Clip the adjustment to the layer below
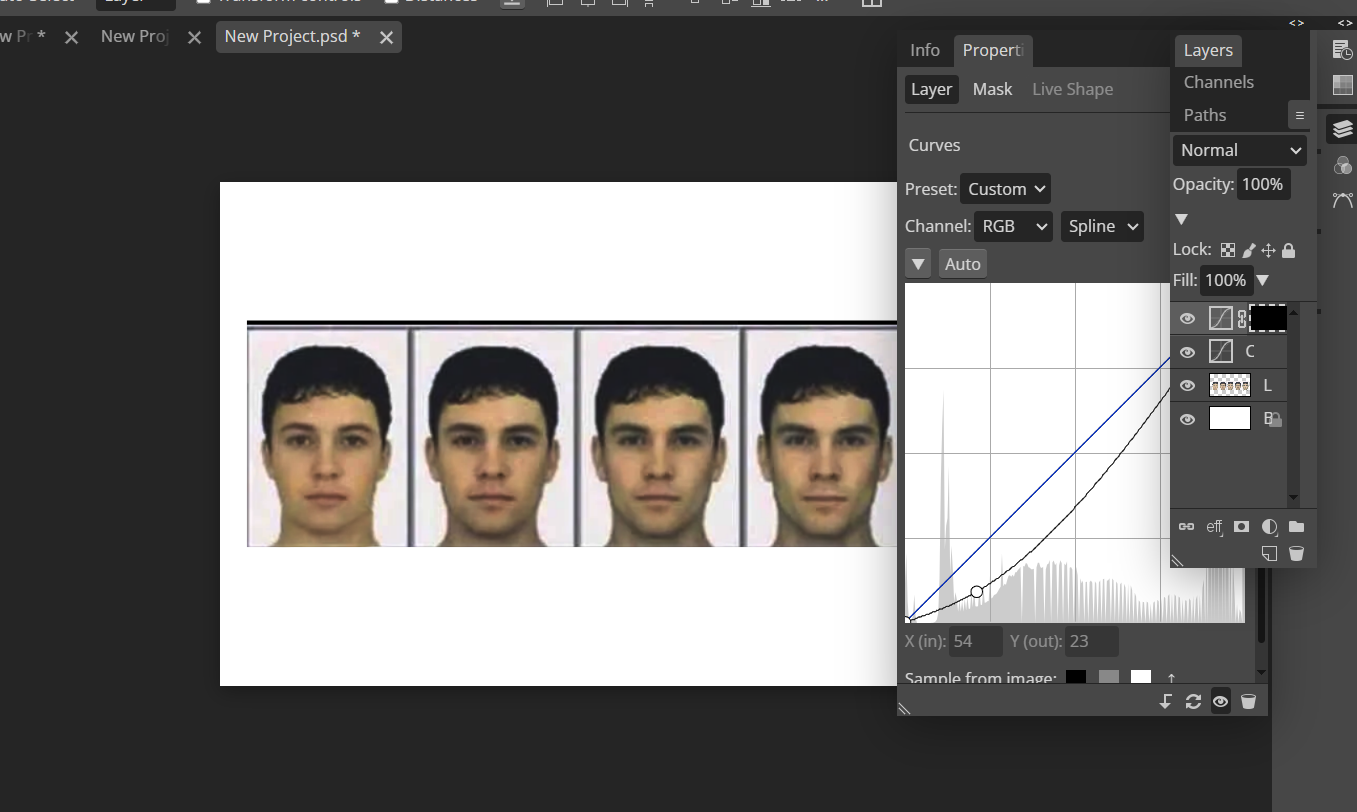This screenshot has height=812, width=1357. click(1166, 702)
